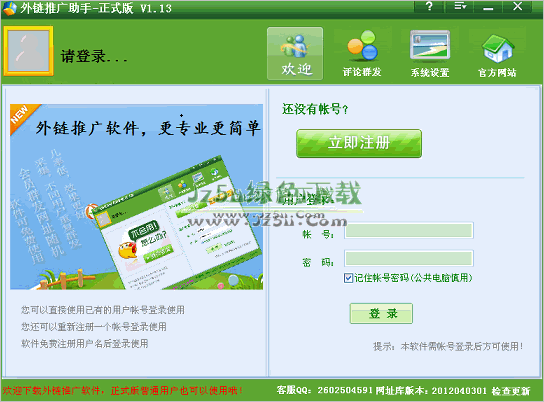The width and height of the screenshot is (544, 402).
Task: Toggle 记住帐号密码 remember password checkbox
Action: [x=348, y=278]
